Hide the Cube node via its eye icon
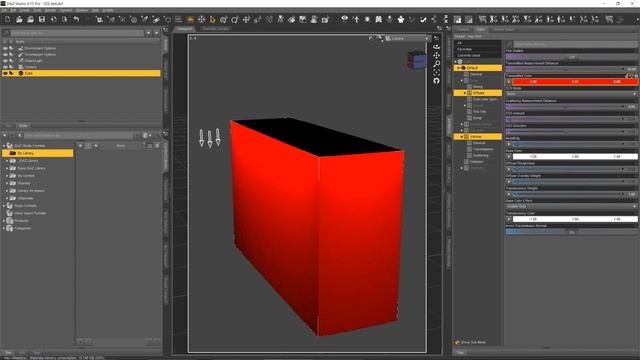 (5, 73)
